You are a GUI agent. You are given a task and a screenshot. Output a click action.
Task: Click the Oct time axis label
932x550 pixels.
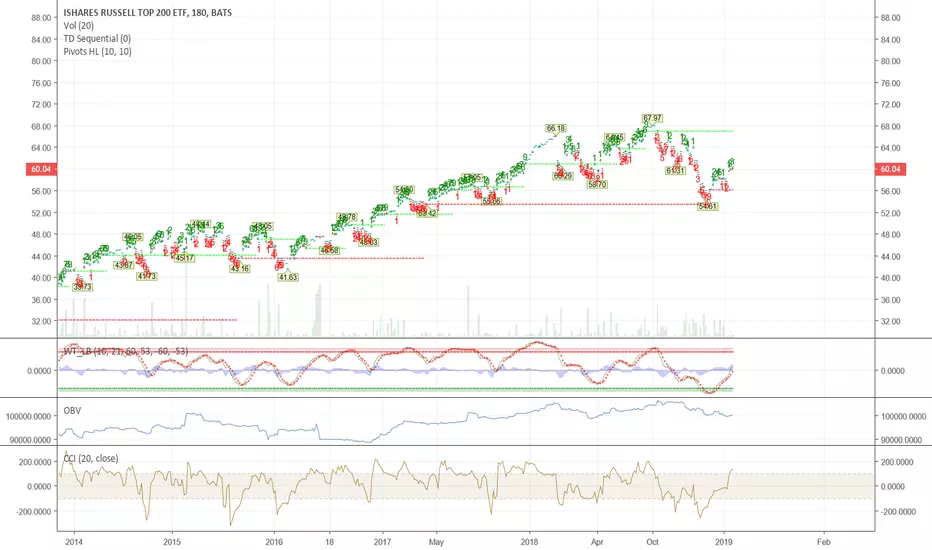[x=653, y=542]
